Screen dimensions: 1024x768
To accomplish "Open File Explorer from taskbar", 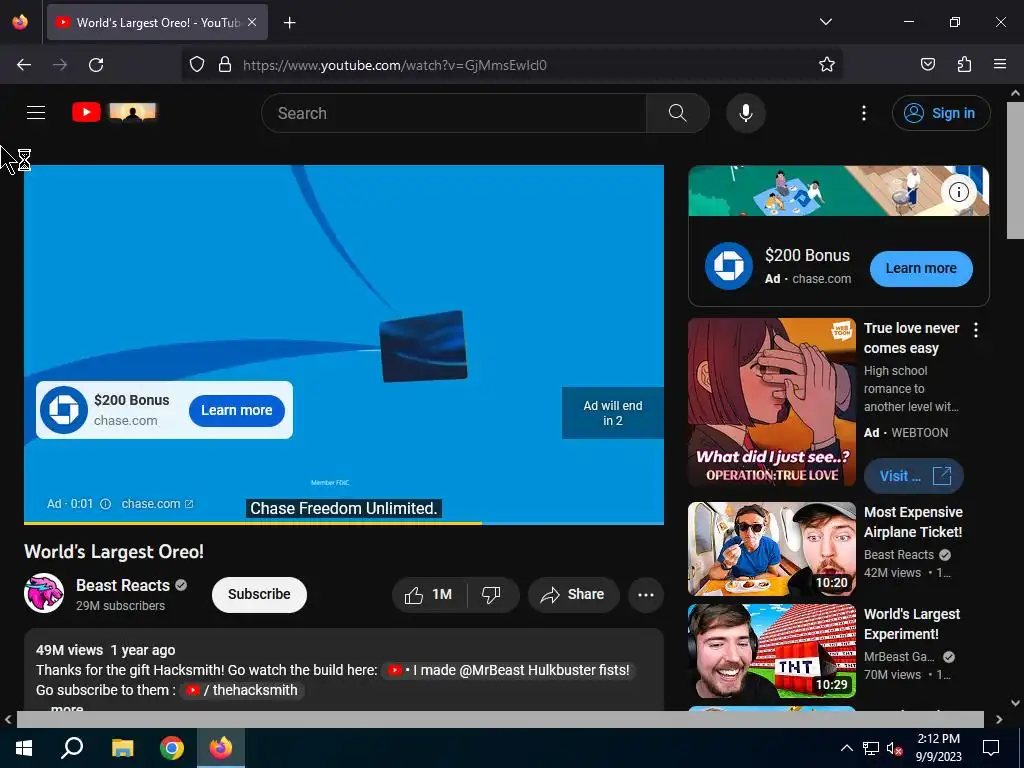I will pos(122,748).
